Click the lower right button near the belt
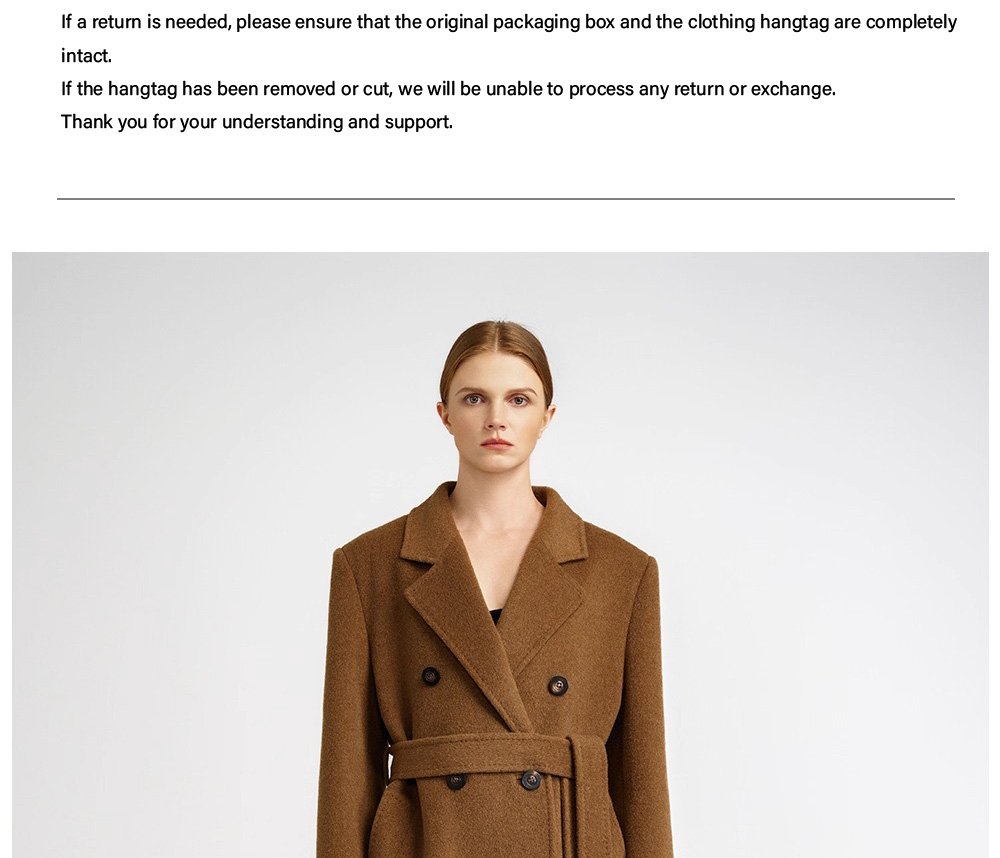 531,780
